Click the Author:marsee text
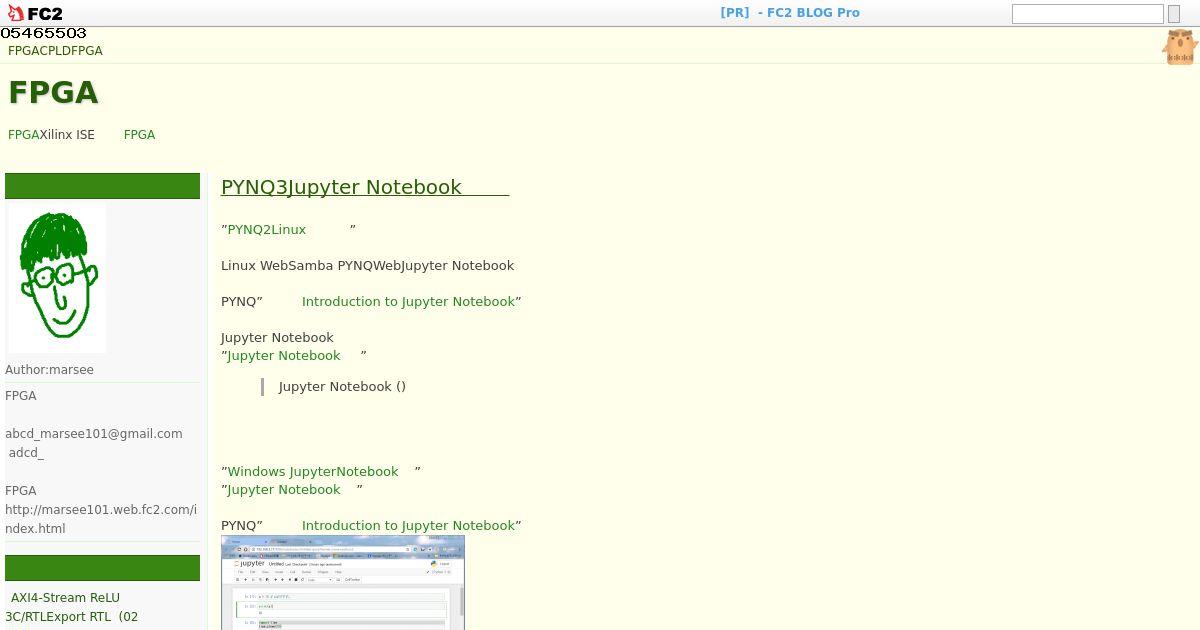 (49, 370)
